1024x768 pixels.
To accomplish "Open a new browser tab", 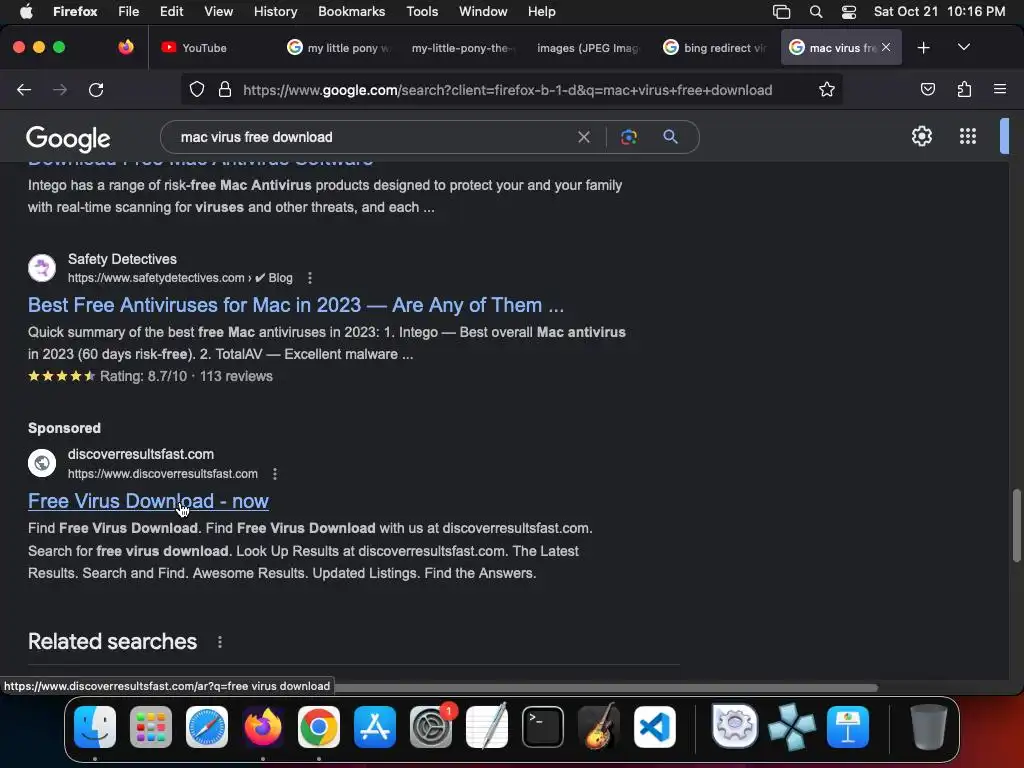I will 923,48.
